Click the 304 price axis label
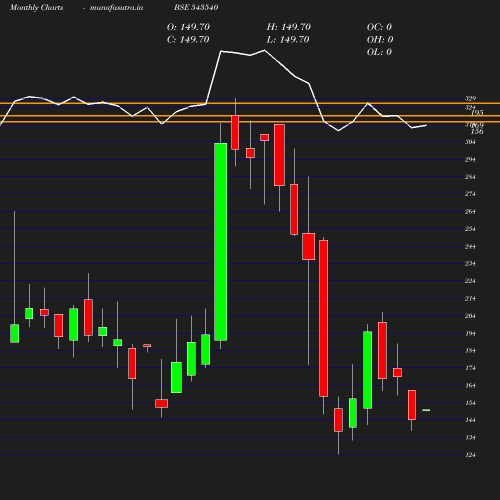Viewport: 500px width, 500px height. (x=470, y=142)
